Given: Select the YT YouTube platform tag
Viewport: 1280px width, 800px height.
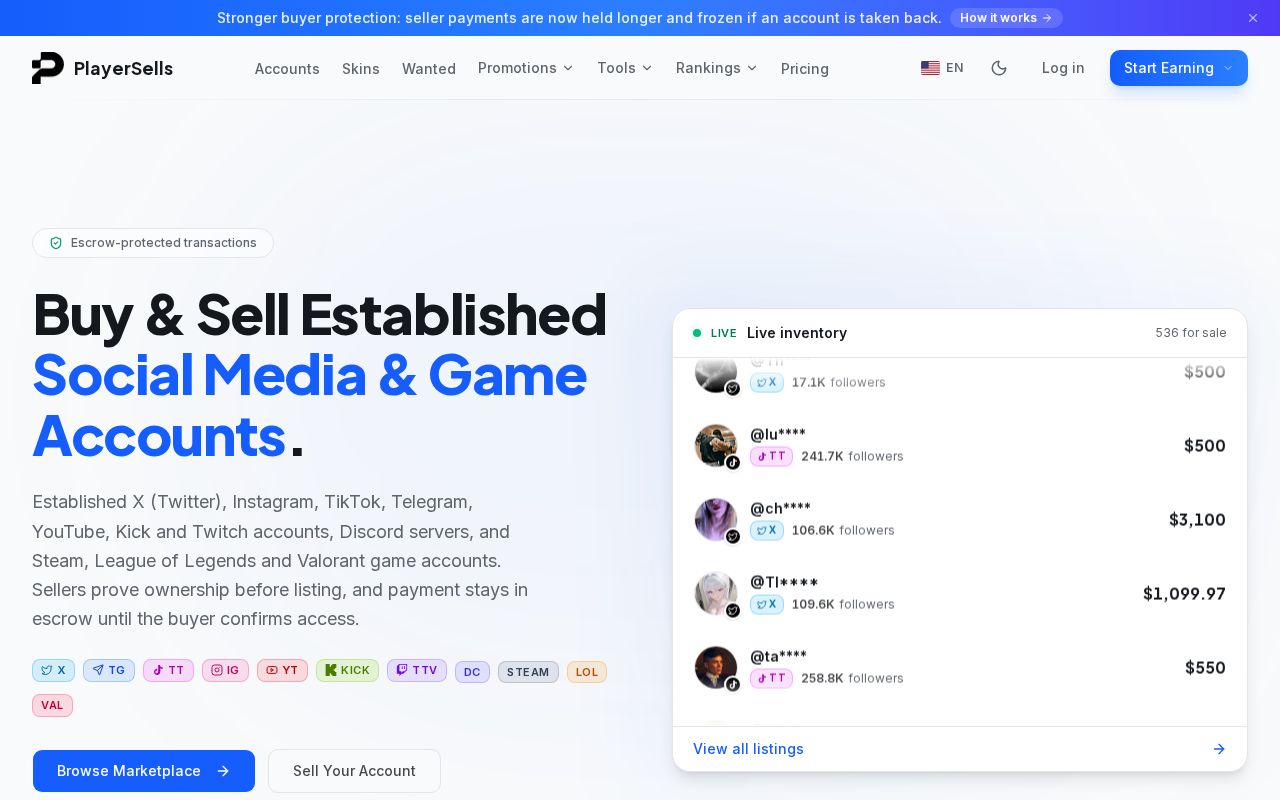Looking at the screenshot, I should coord(282,671).
